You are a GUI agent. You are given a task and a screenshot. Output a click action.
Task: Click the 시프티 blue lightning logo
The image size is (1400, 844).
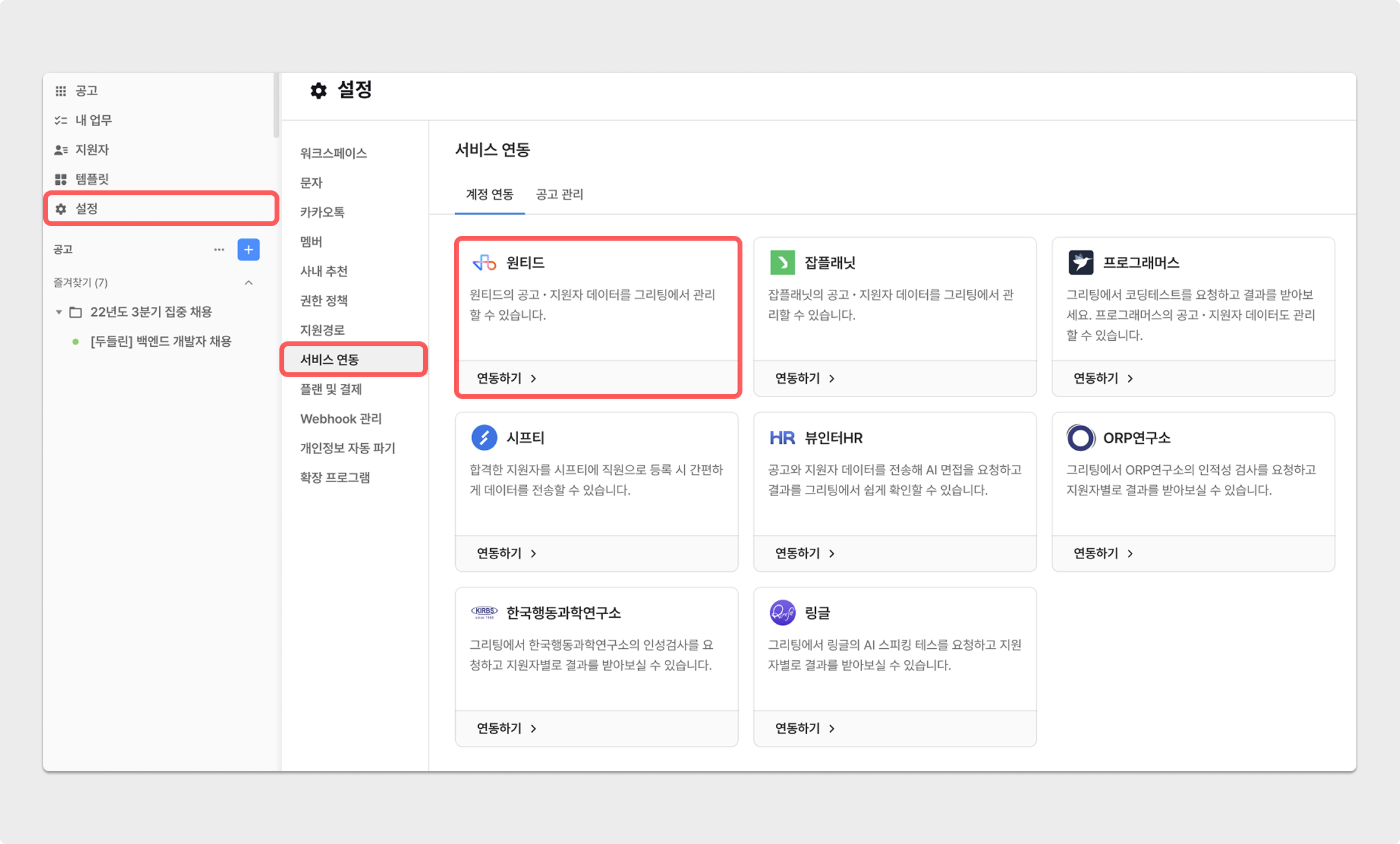coord(484,438)
